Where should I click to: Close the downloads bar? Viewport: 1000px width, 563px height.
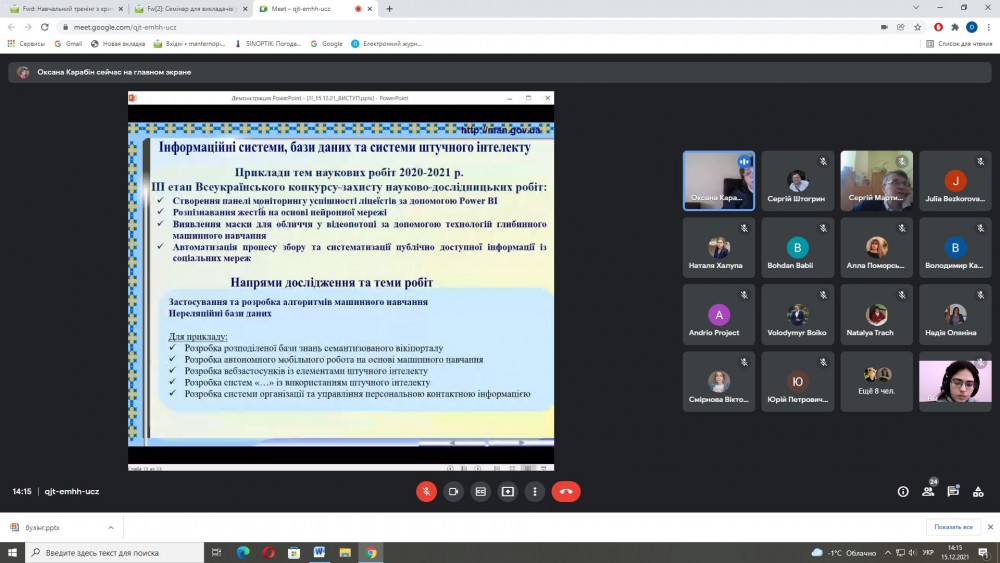coord(990,527)
